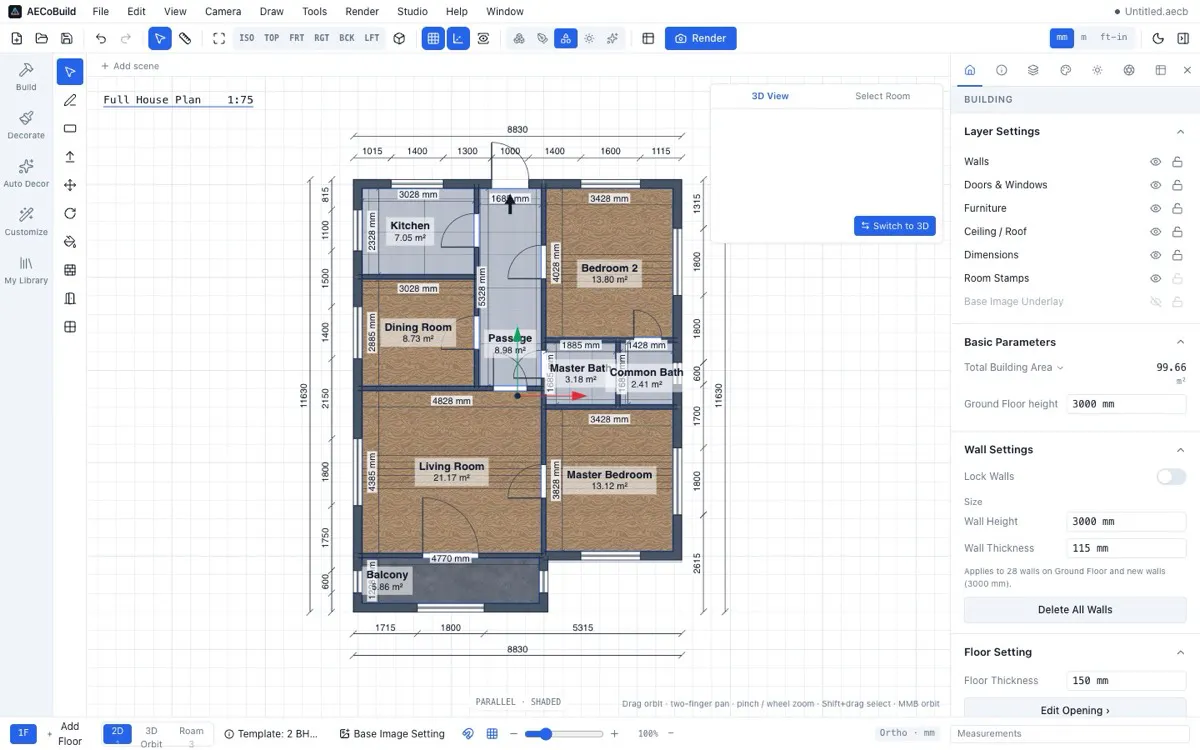Switch to the Select Room tab
This screenshot has width=1200, height=750.
click(x=882, y=96)
